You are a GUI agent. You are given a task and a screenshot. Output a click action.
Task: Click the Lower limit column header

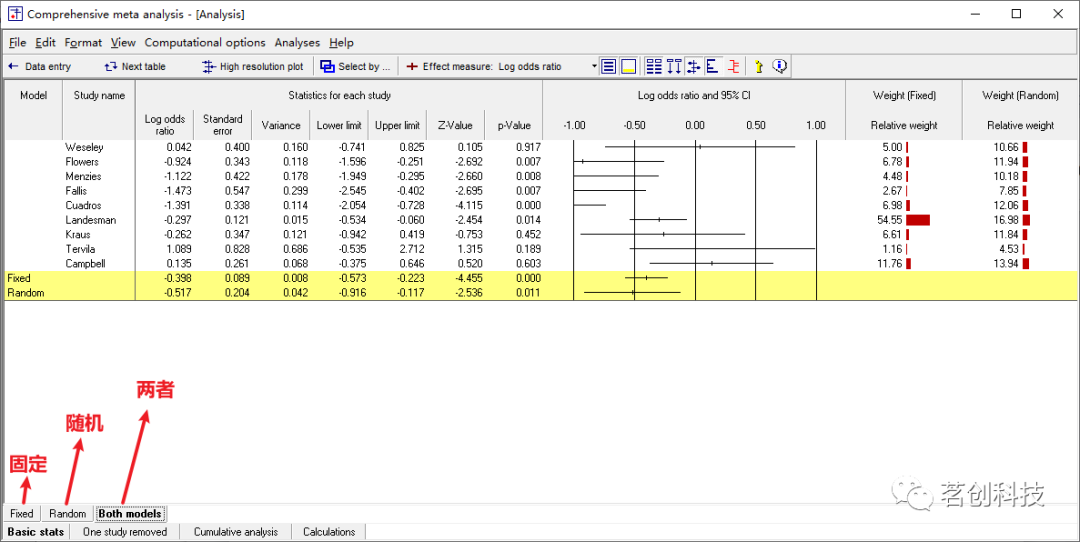(339, 125)
